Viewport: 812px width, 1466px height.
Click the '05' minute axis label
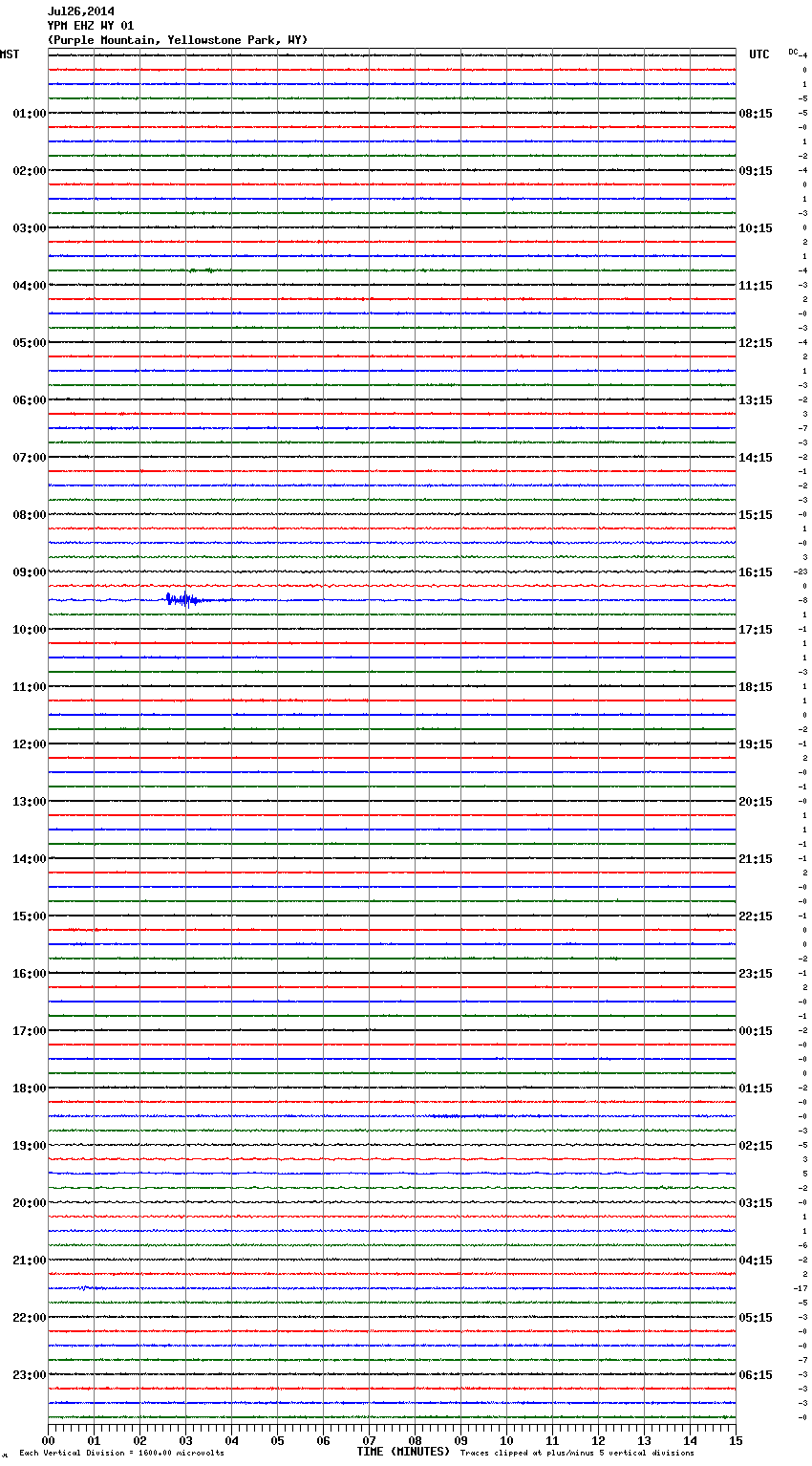point(277,1441)
